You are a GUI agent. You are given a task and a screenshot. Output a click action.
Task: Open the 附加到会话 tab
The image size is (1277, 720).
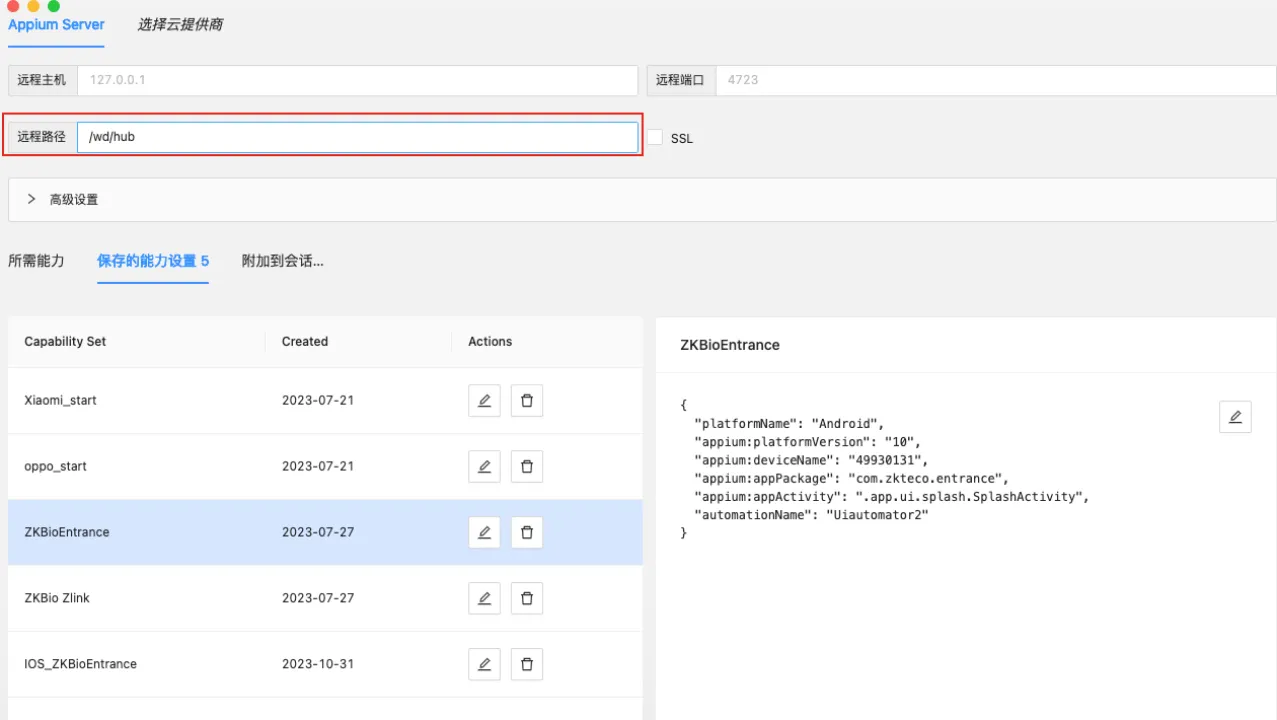(282, 261)
